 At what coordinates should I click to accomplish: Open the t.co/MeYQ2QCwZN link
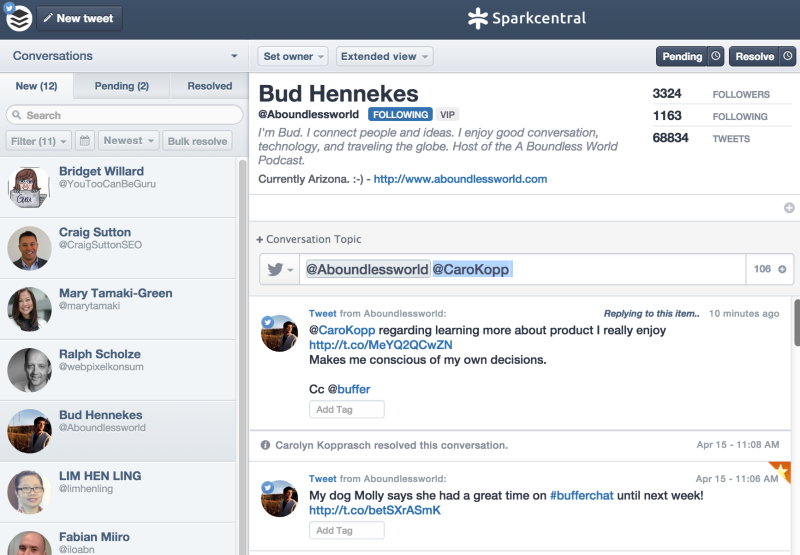(381, 345)
